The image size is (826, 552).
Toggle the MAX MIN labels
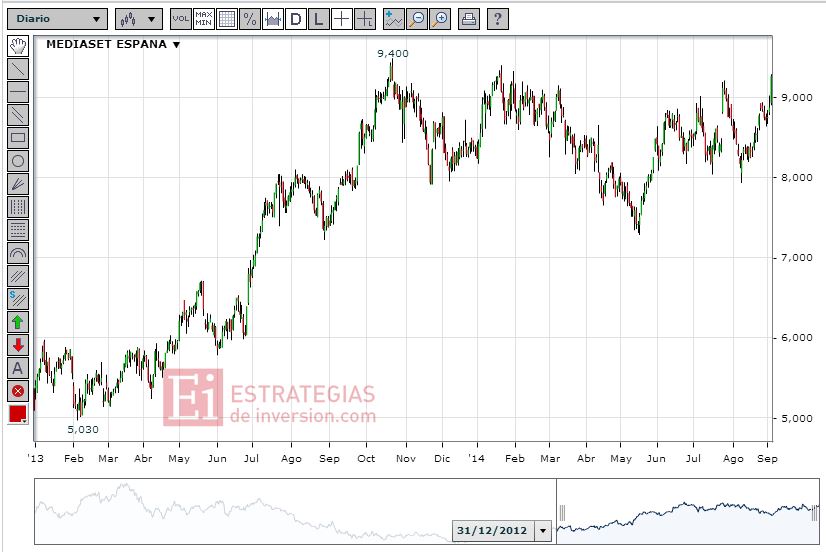pos(204,19)
